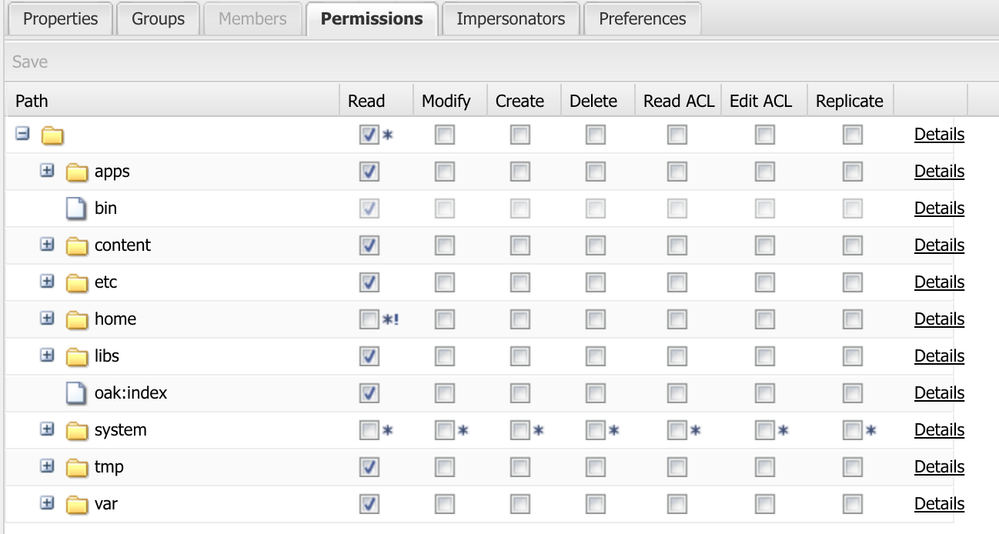Enable Modify permission for content
Image resolution: width=999 pixels, height=534 pixels.
(x=444, y=246)
